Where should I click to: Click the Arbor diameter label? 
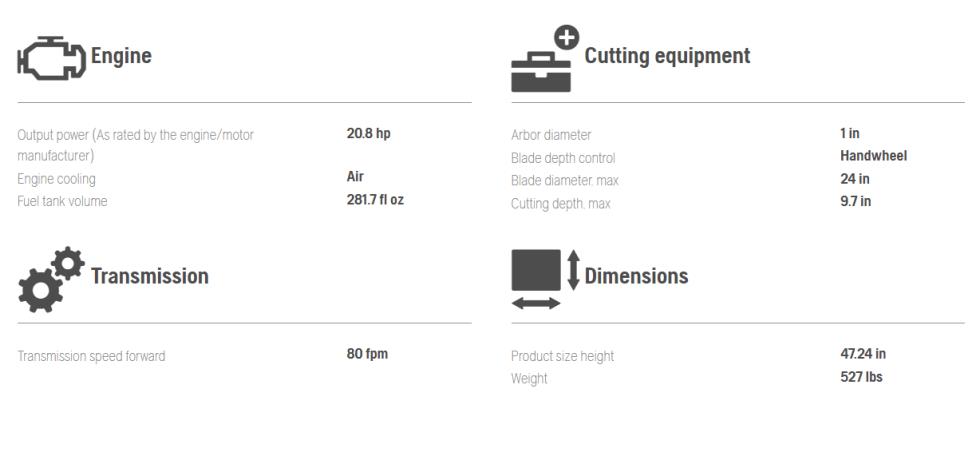pyautogui.click(x=551, y=135)
